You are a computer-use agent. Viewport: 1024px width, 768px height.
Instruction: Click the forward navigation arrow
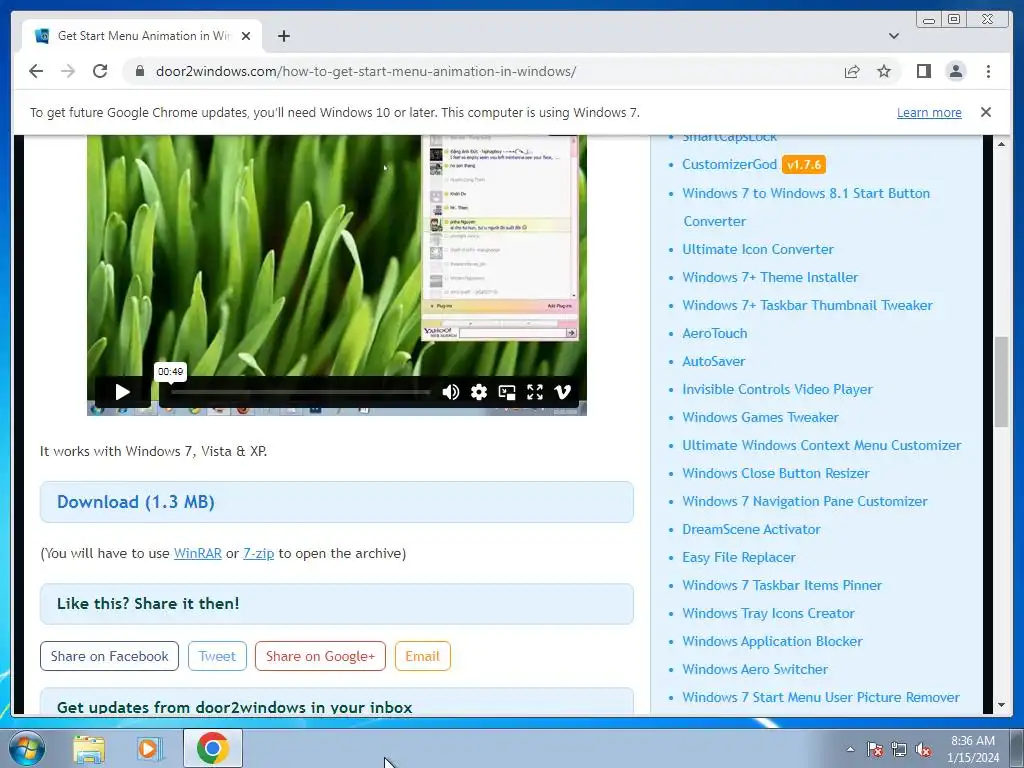coord(68,71)
